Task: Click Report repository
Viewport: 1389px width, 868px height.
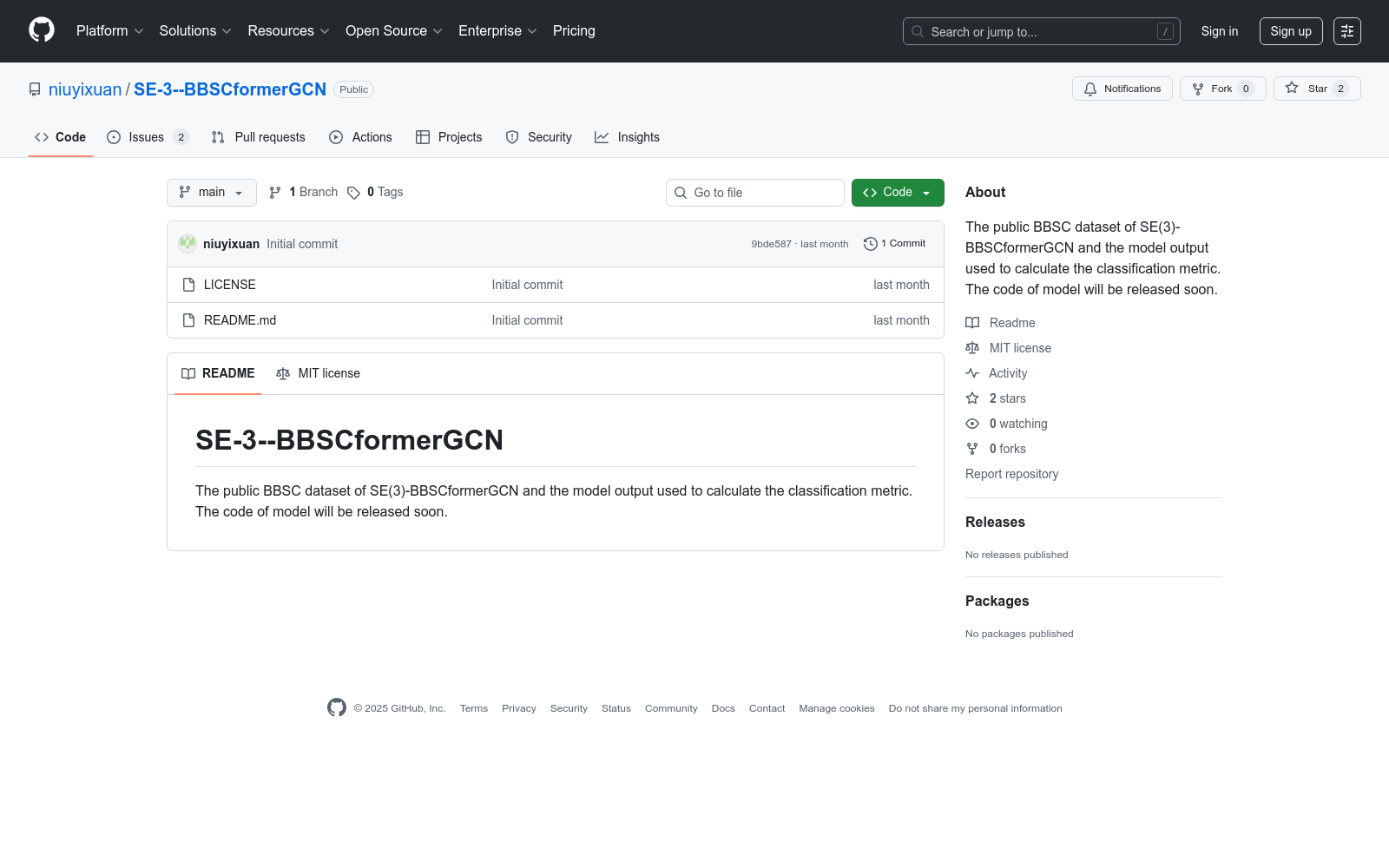Action: (x=1012, y=474)
